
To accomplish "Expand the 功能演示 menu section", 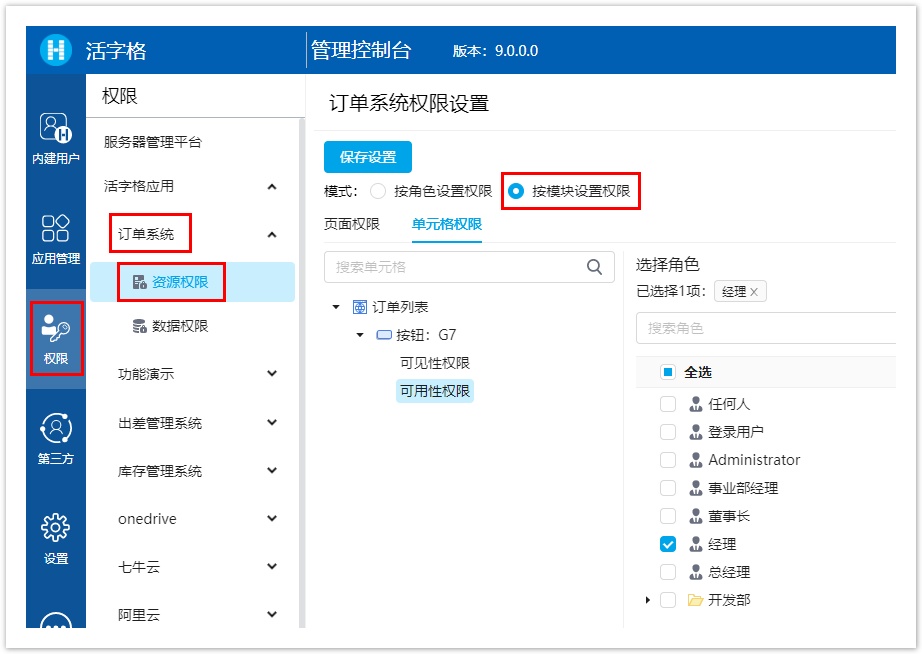I will pyautogui.click(x=272, y=374).
